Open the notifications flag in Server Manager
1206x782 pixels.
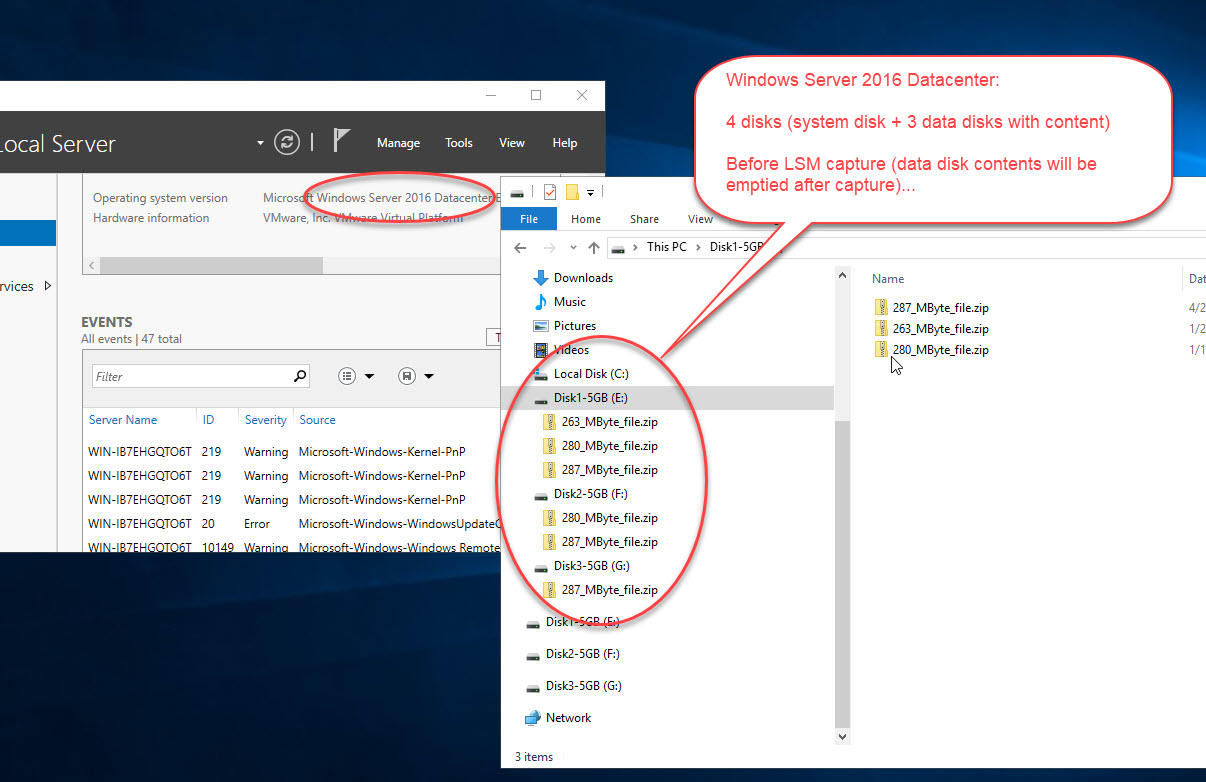pos(341,141)
